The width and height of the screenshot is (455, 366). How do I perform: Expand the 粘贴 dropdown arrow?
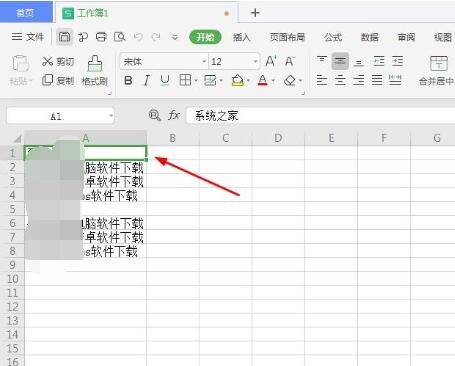(x=31, y=81)
